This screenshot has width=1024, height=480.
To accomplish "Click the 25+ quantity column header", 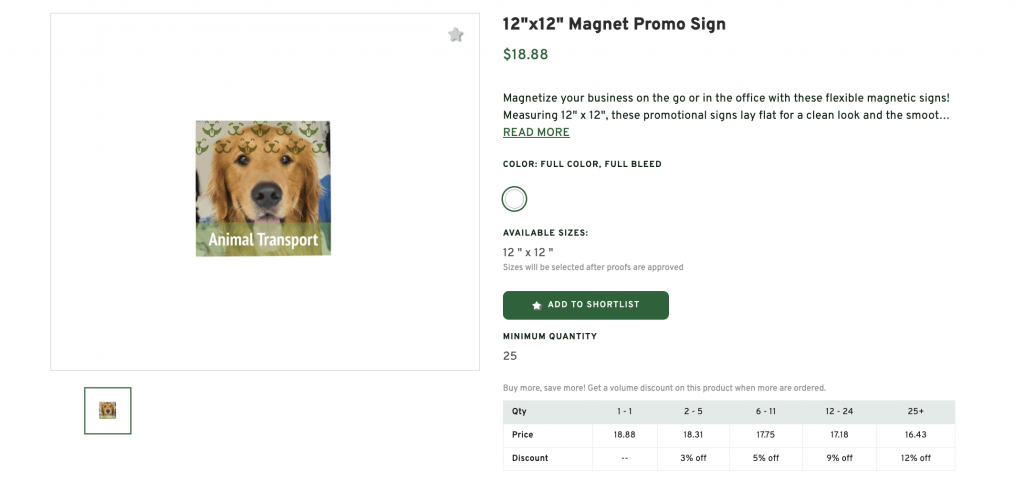I will (915, 412).
